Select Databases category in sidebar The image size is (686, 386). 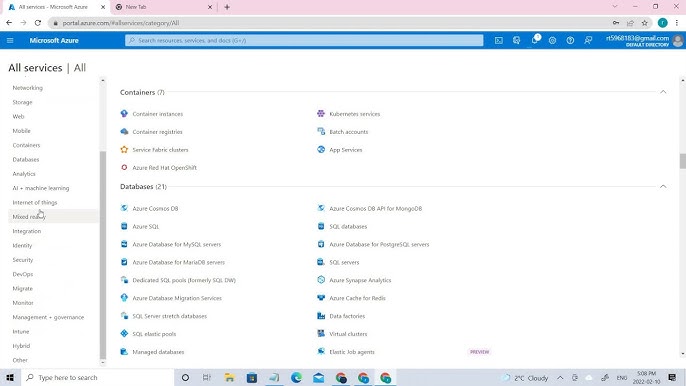(26, 160)
